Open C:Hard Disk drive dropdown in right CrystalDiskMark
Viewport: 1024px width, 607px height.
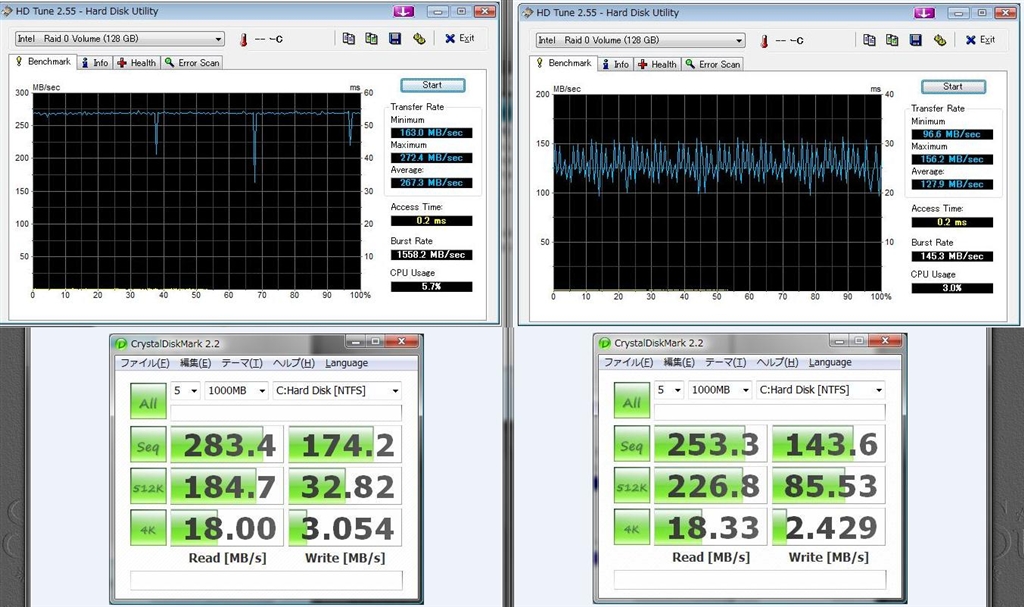(x=819, y=390)
